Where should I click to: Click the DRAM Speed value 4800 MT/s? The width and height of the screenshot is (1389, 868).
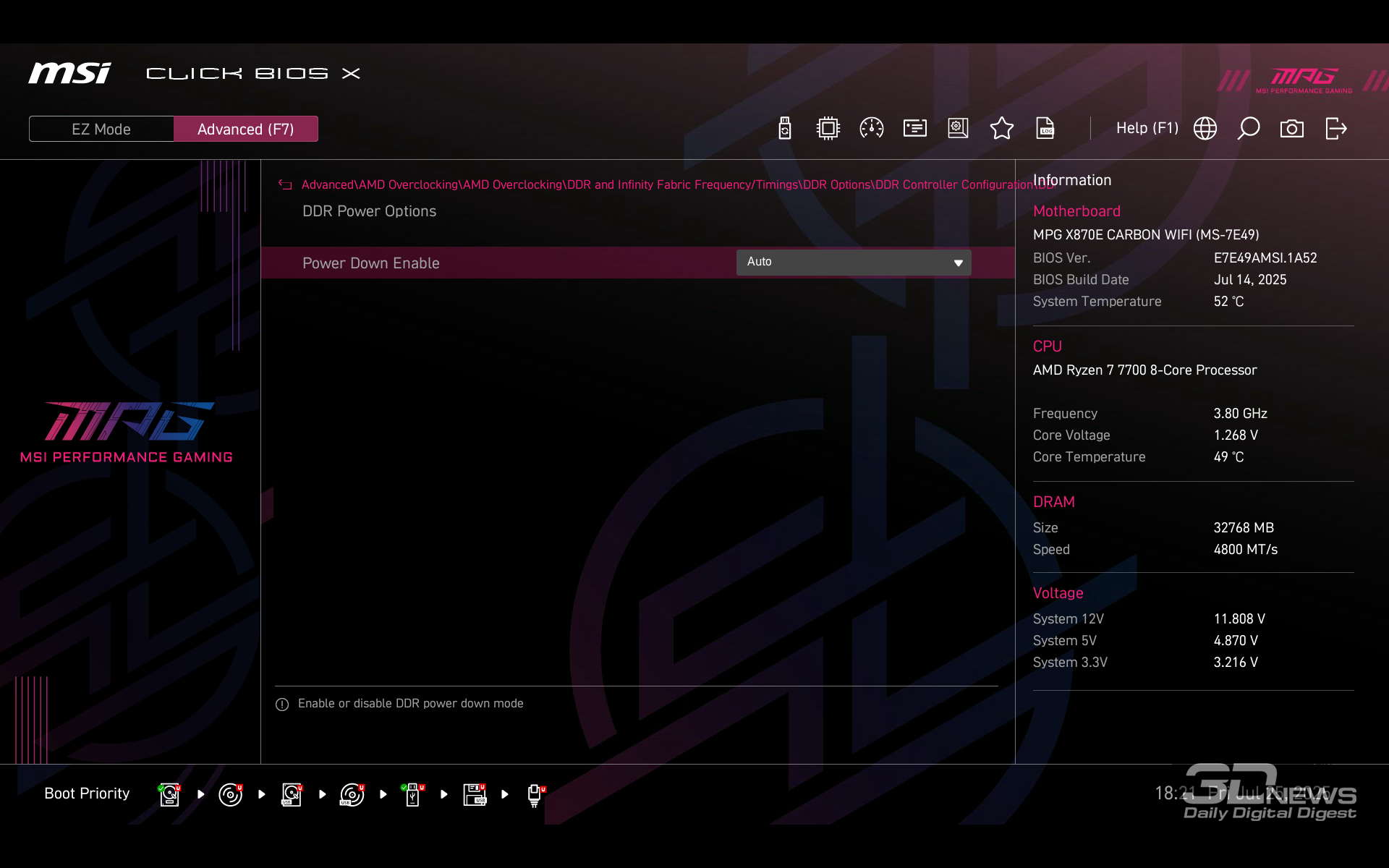point(1245,550)
